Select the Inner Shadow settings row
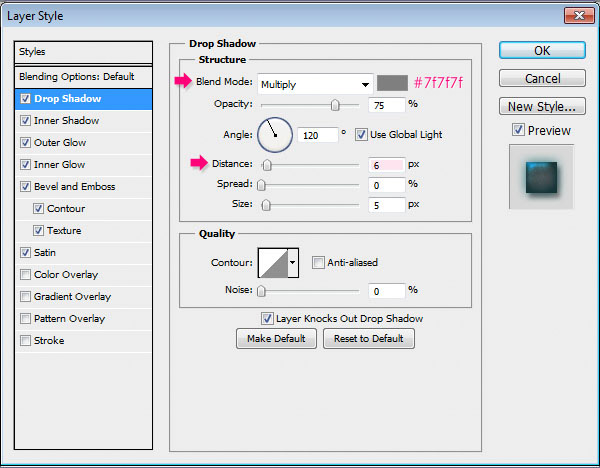600x468 pixels. [x=83, y=121]
